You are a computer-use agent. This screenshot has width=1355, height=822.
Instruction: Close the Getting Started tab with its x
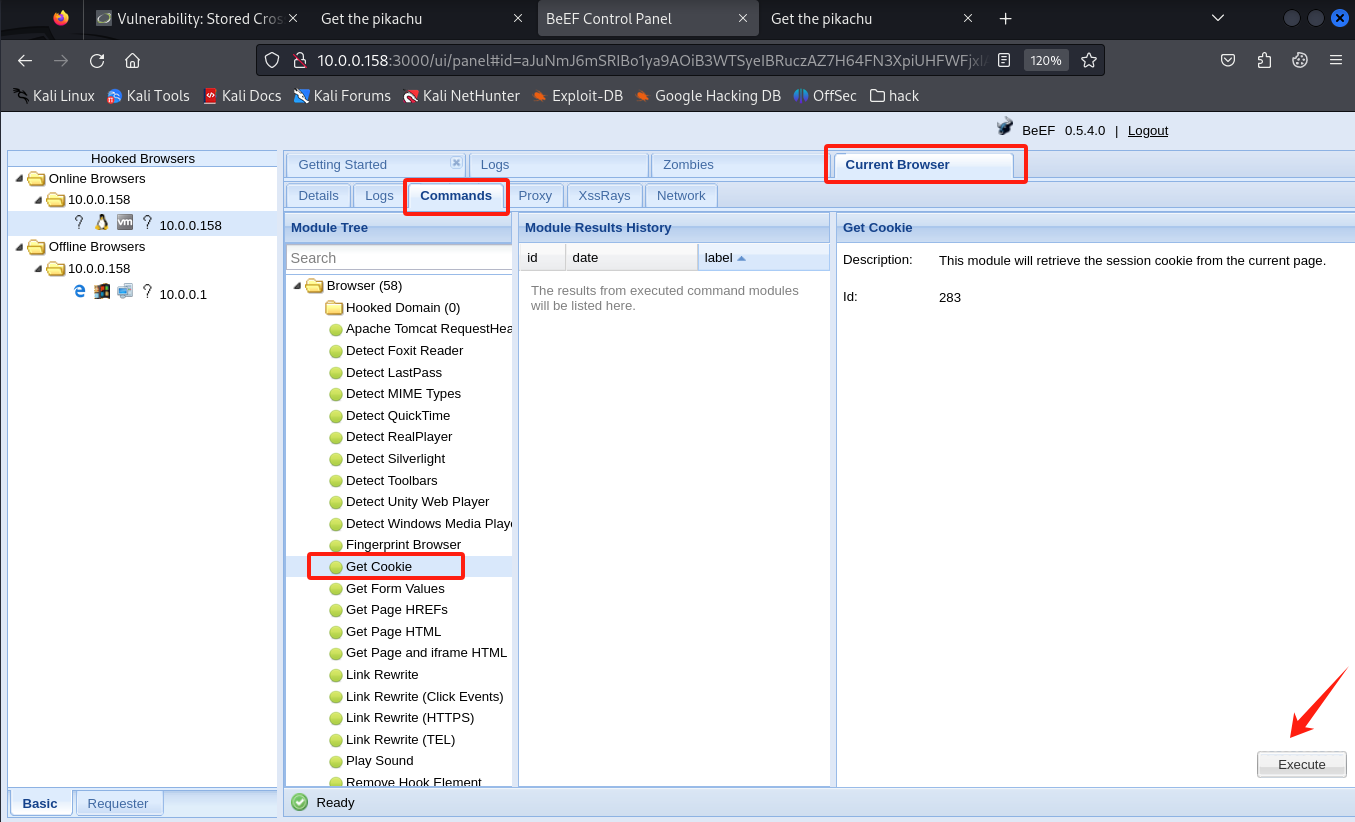tap(456, 163)
